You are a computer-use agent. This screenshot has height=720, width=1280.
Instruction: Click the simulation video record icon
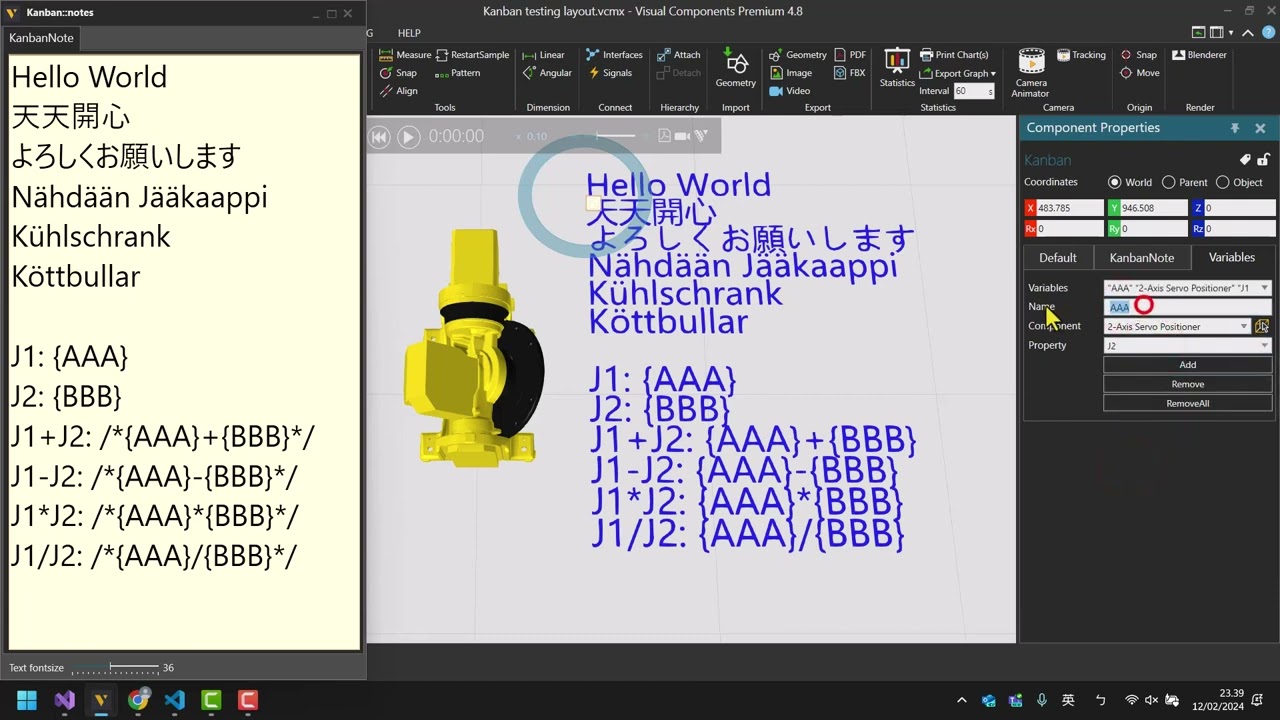[682, 136]
